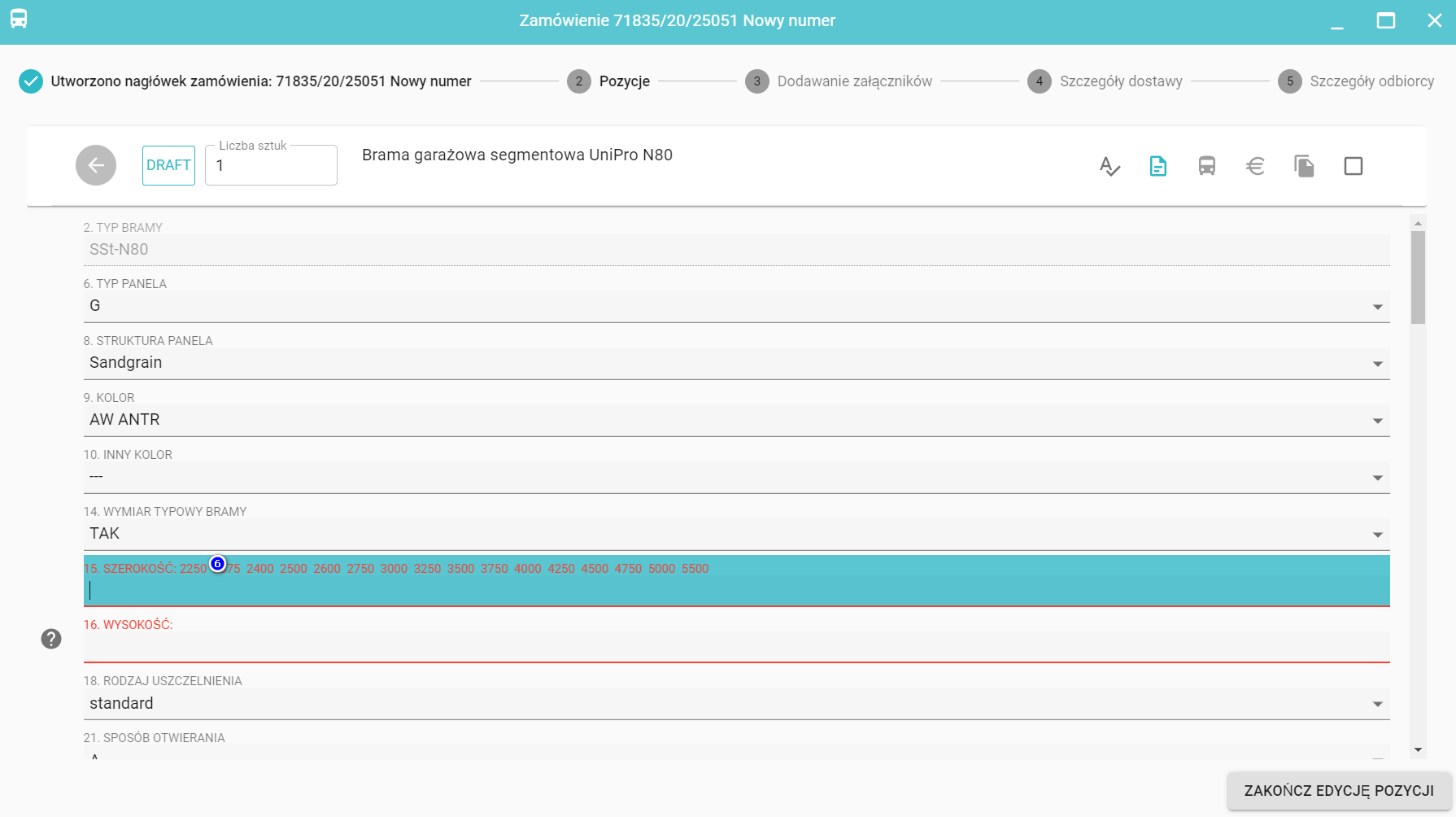Click the back arrow button
The width and height of the screenshot is (1456, 817).
(96, 165)
